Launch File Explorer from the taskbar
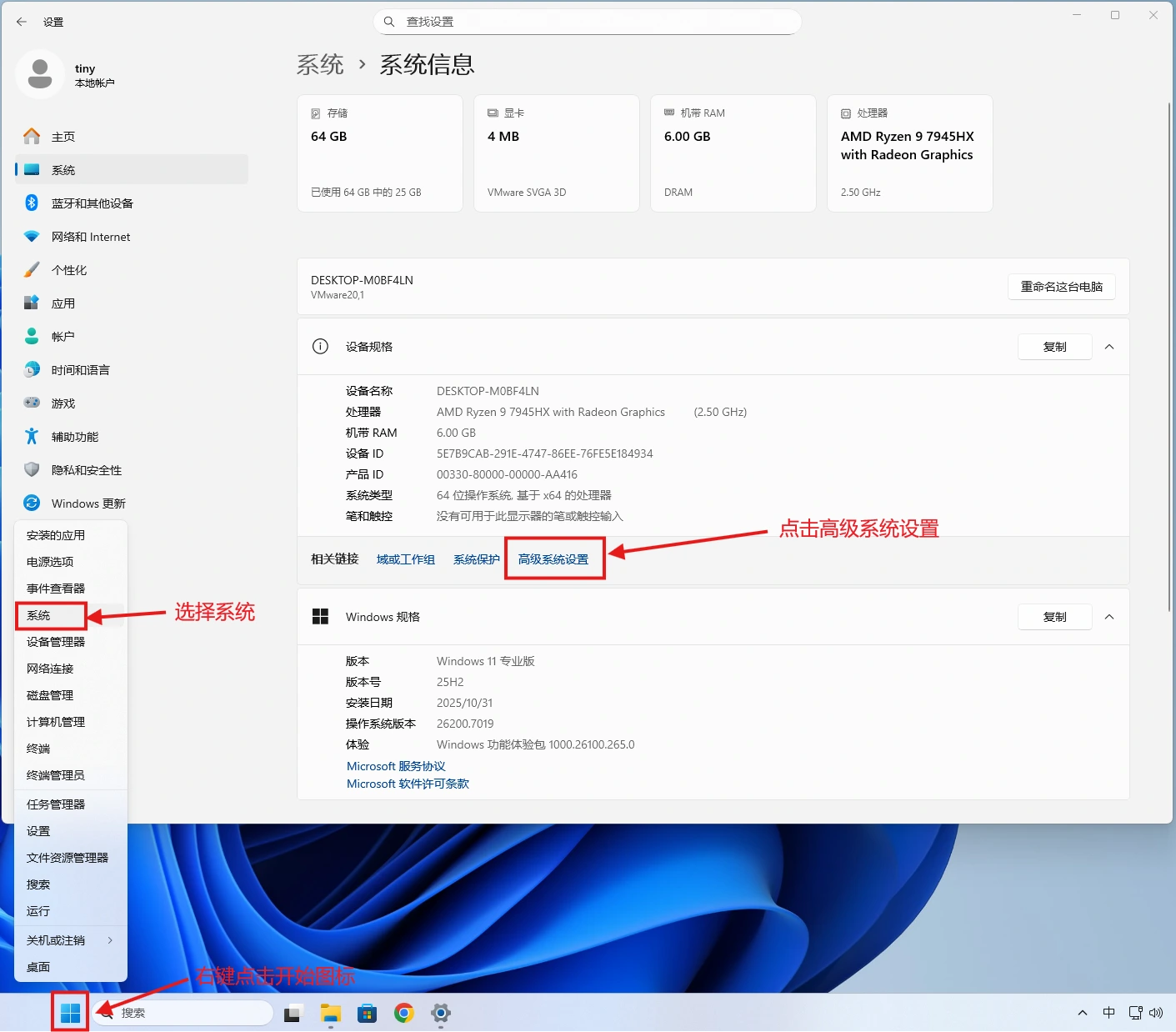Image resolution: width=1176 pixels, height=1032 pixels. click(x=331, y=1013)
